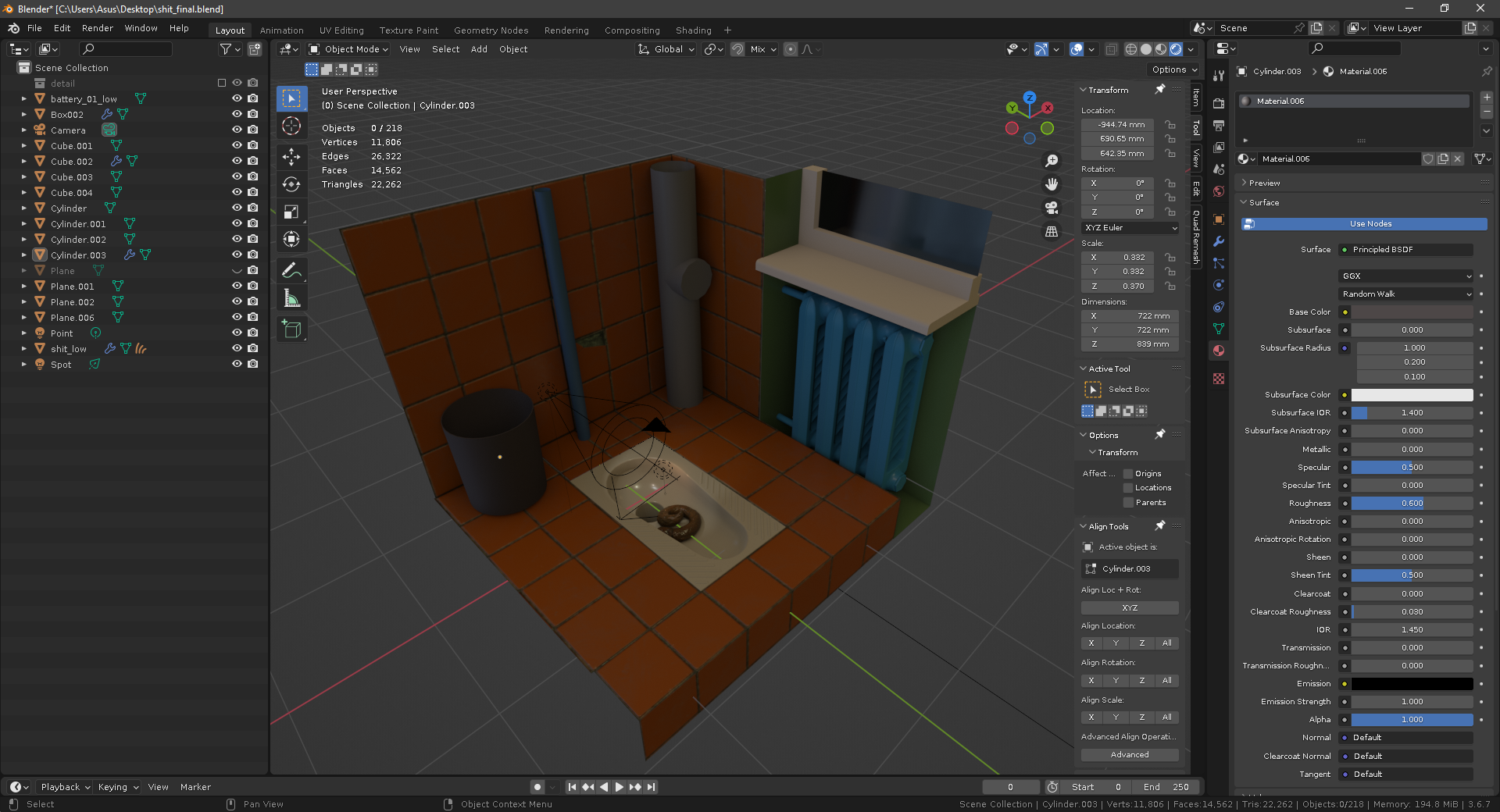1500x812 pixels.
Task: Activate the Scale tool
Action: click(291, 212)
